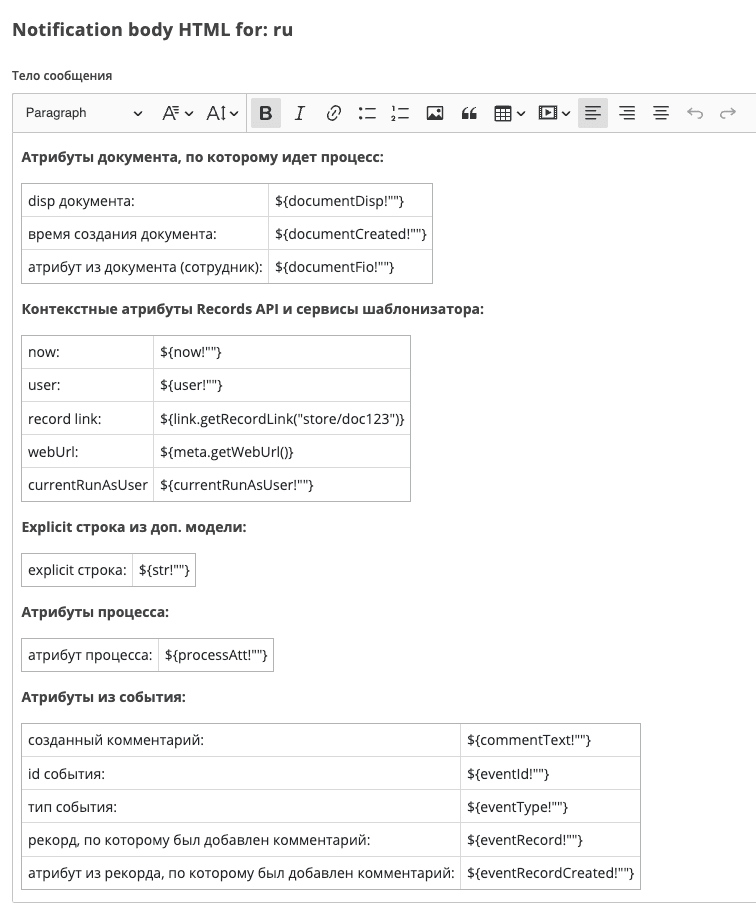
Task: Click the ${eventRecordCreated!""} cell
Action: (x=550, y=873)
